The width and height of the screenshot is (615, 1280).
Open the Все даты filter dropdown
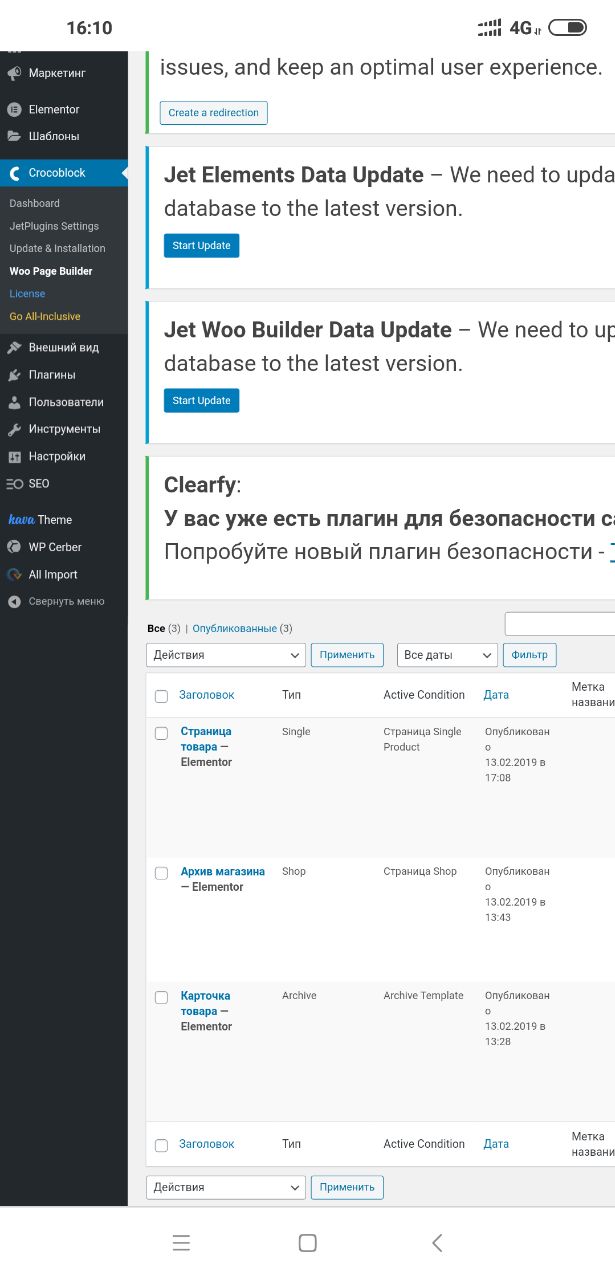(447, 655)
